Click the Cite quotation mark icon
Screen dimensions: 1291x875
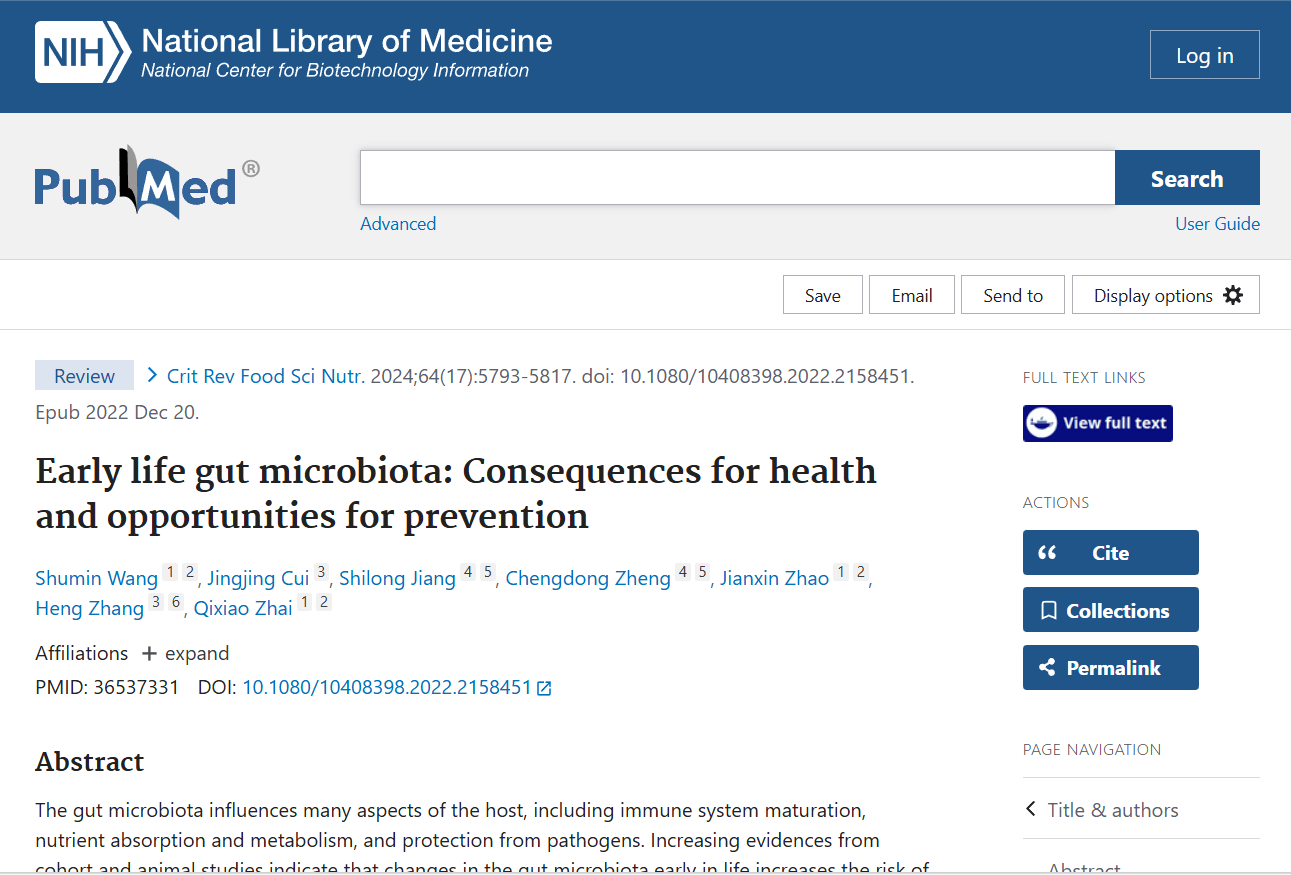click(x=1047, y=553)
